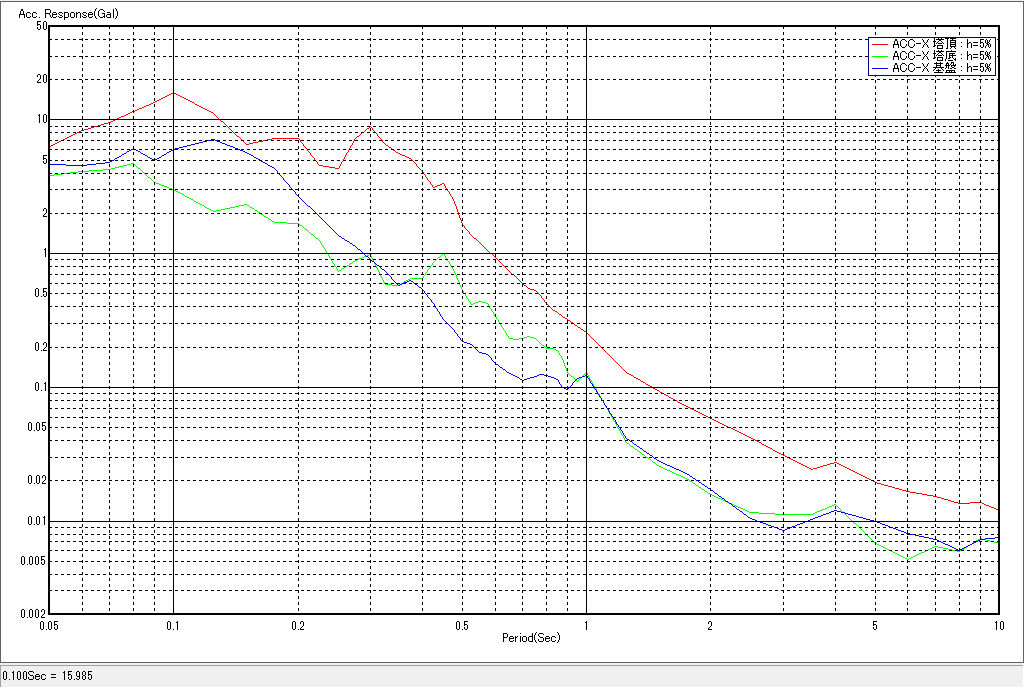Click the Period(Sec) axis title
This screenshot has height=688, width=1024.
[x=530, y=637]
